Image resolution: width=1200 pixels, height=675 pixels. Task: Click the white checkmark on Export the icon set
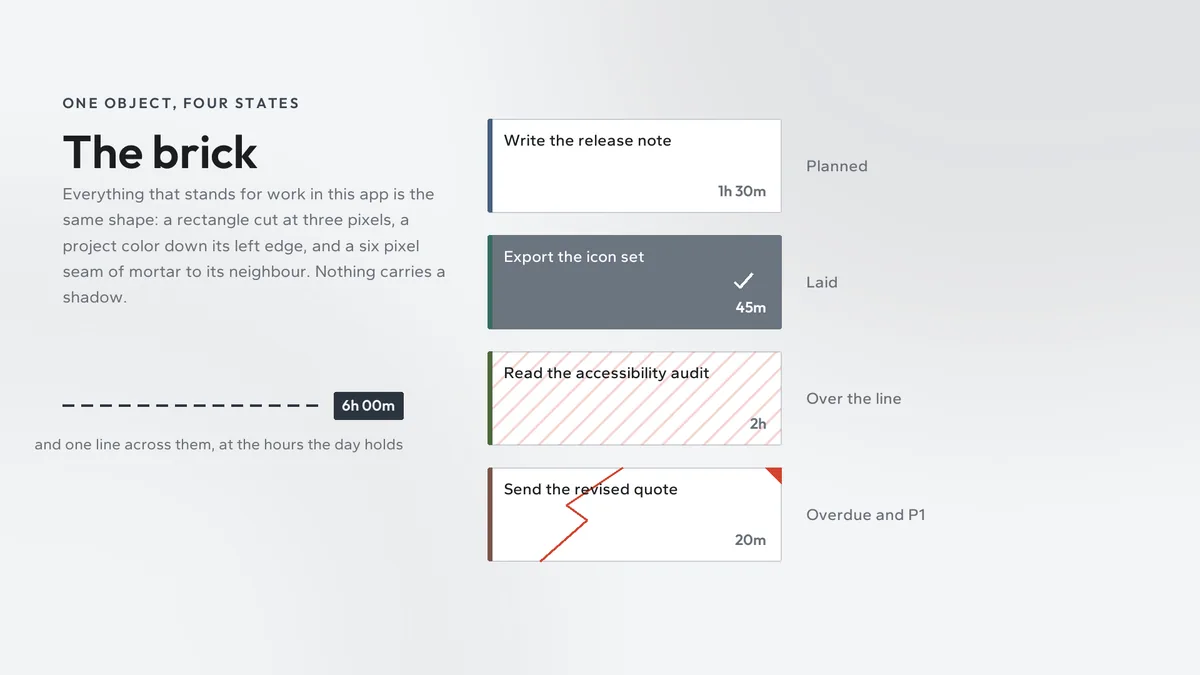pyautogui.click(x=744, y=281)
